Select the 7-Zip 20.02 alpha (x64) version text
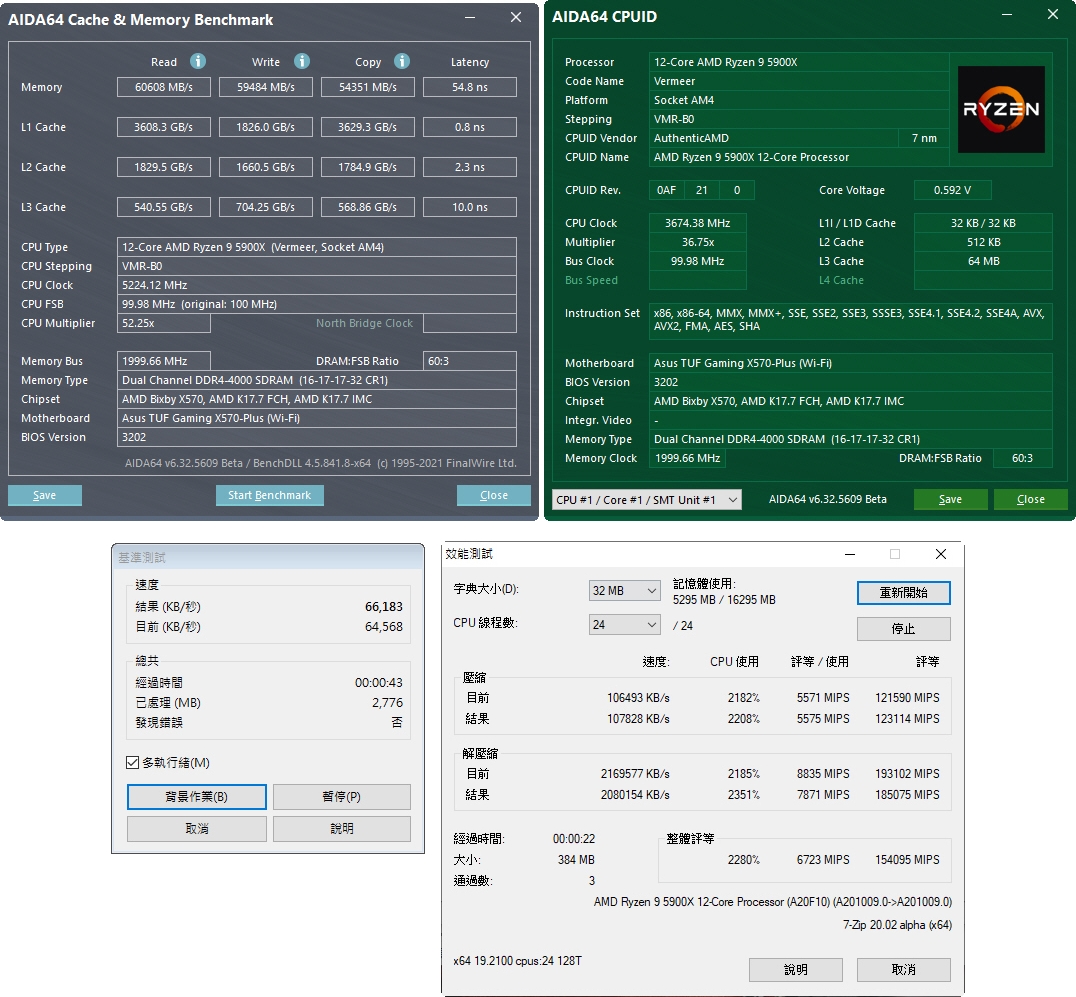Viewport: 1076px width, 997px height. 897,925
